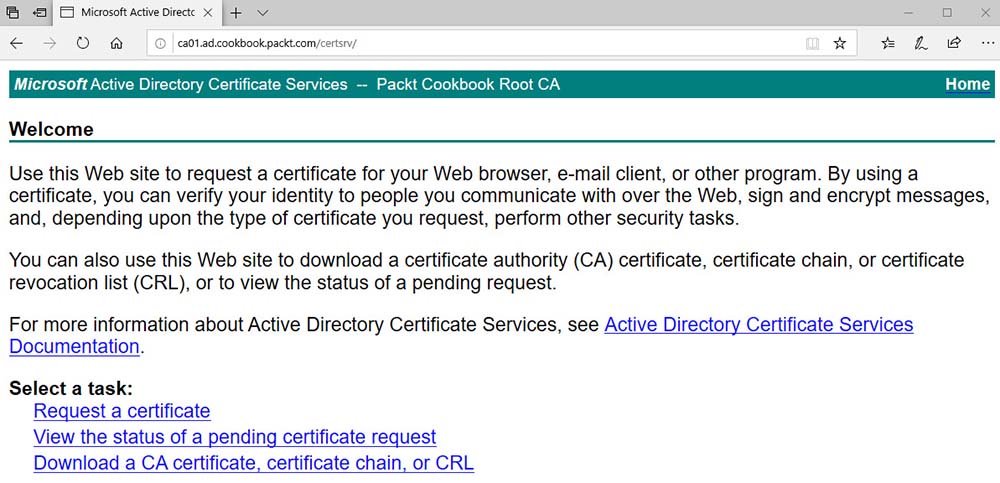This screenshot has height=483, width=1000.
Task: Open a new tab with plus button
Action: [236, 13]
